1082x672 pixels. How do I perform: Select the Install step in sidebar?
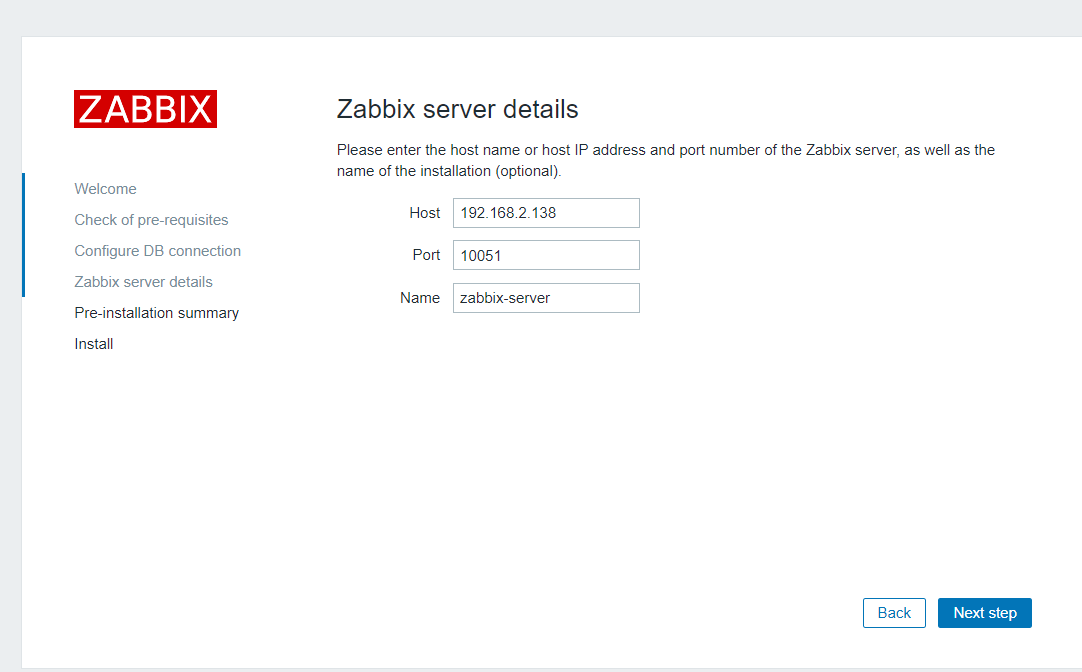click(94, 344)
